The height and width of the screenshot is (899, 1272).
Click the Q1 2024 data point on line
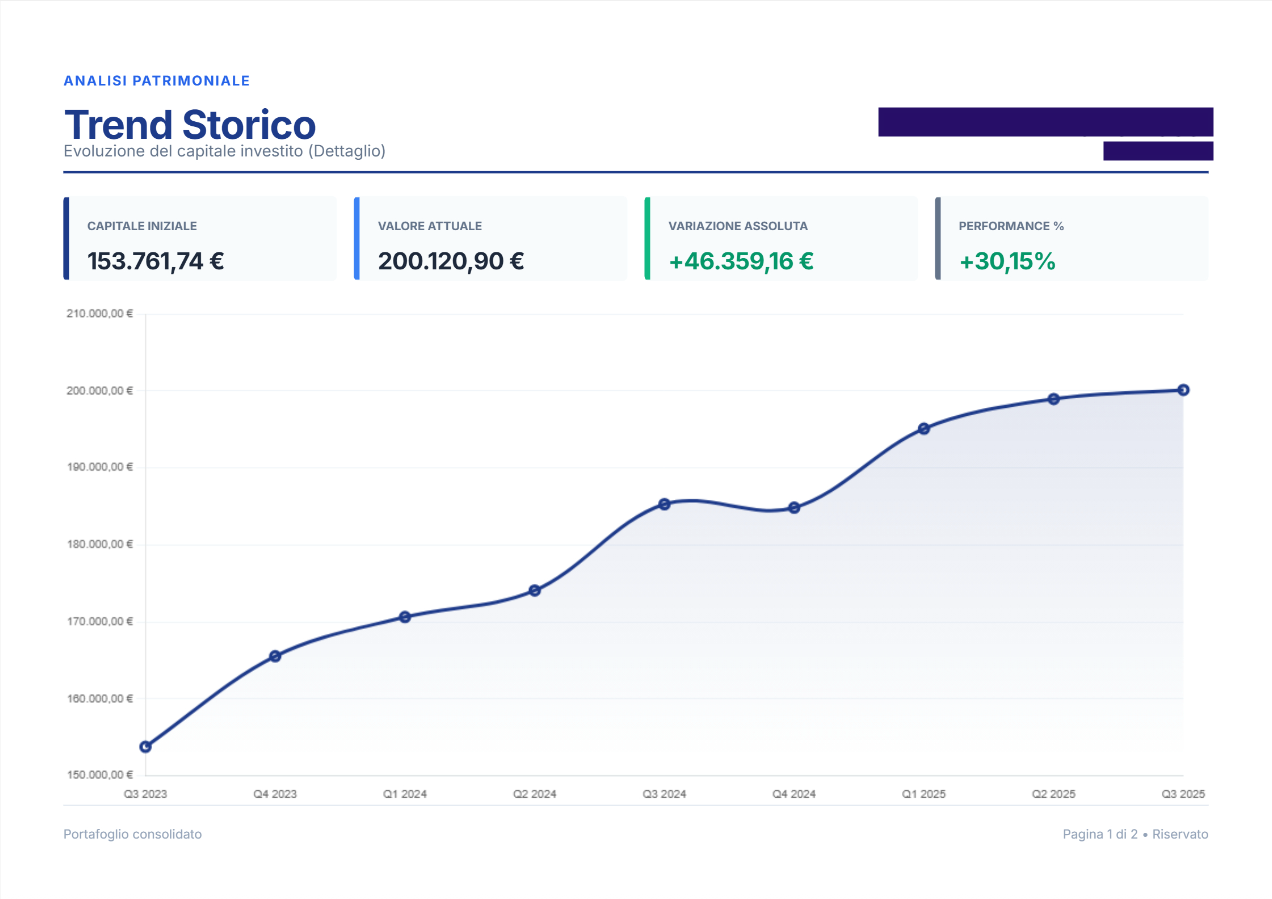405,617
